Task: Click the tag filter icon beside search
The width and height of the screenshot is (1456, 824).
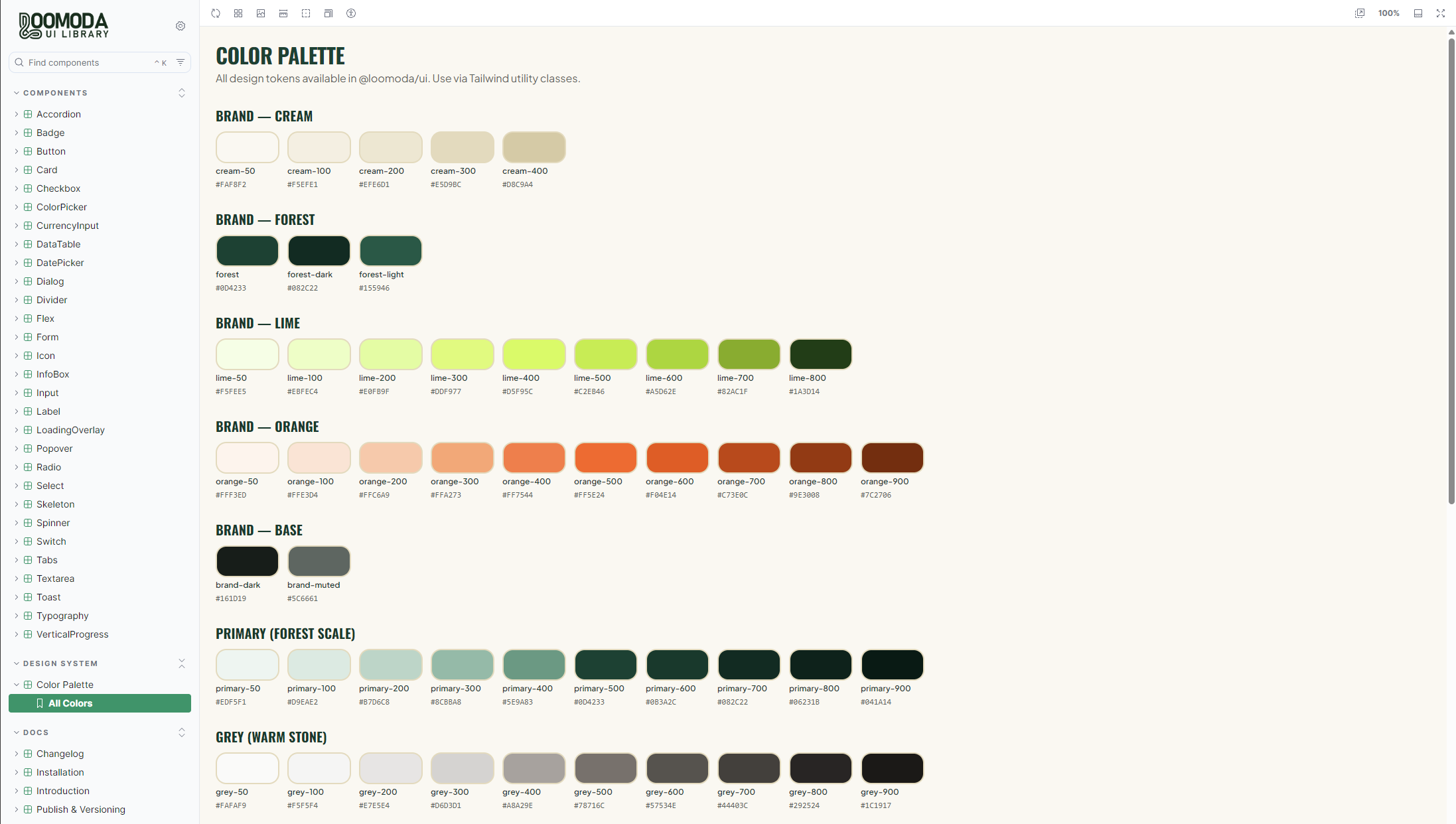Action: click(x=181, y=62)
